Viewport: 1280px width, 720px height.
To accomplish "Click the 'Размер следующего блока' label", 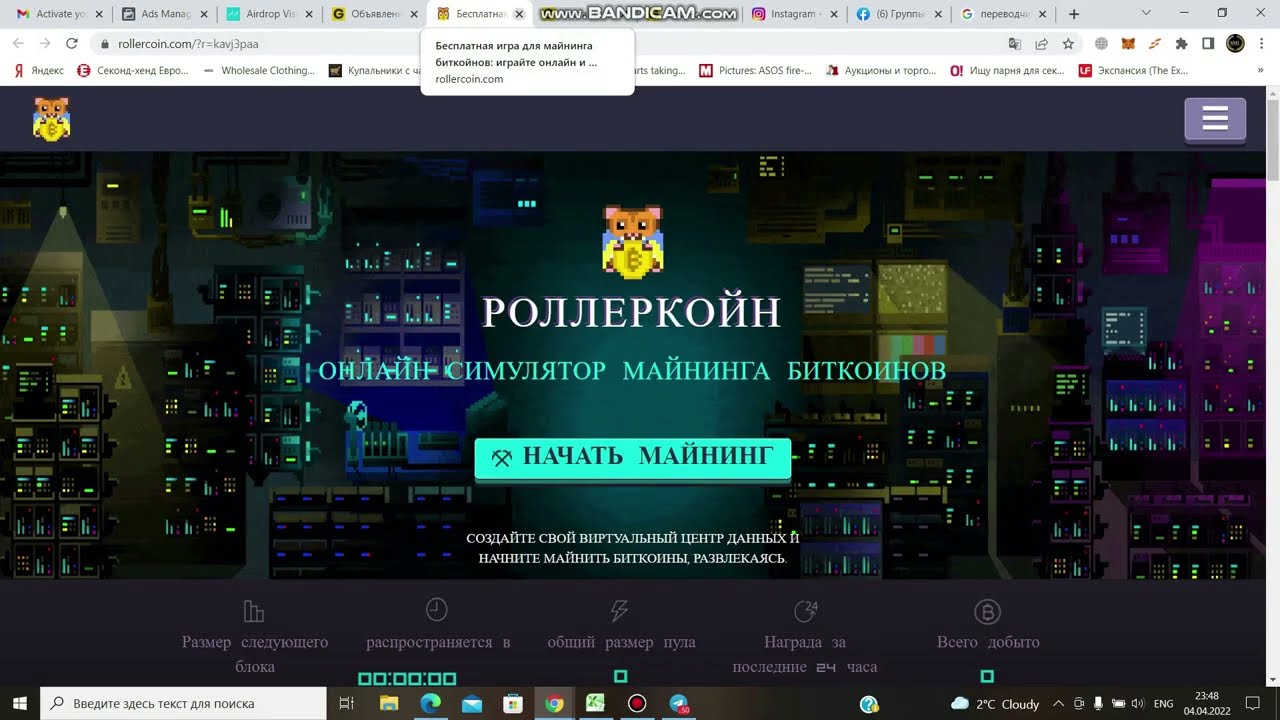I will pos(255,654).
